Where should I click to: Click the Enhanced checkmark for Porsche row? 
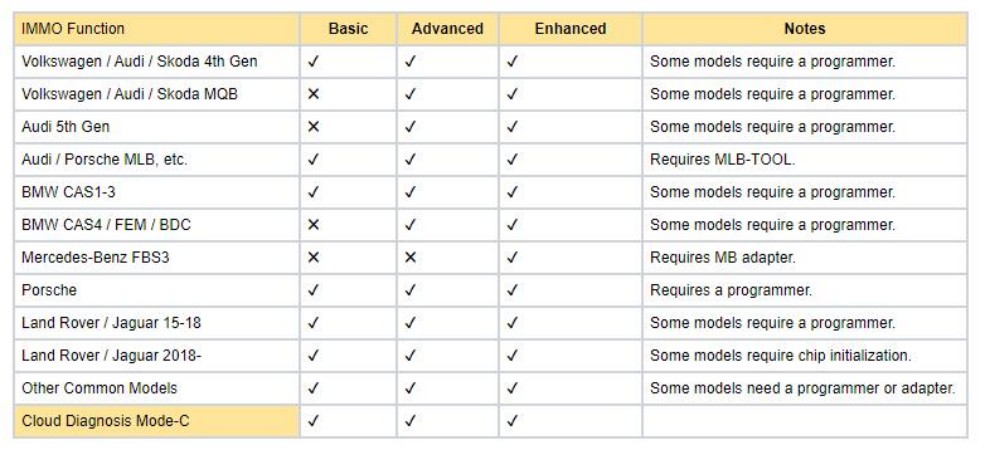tap(512, 290)
